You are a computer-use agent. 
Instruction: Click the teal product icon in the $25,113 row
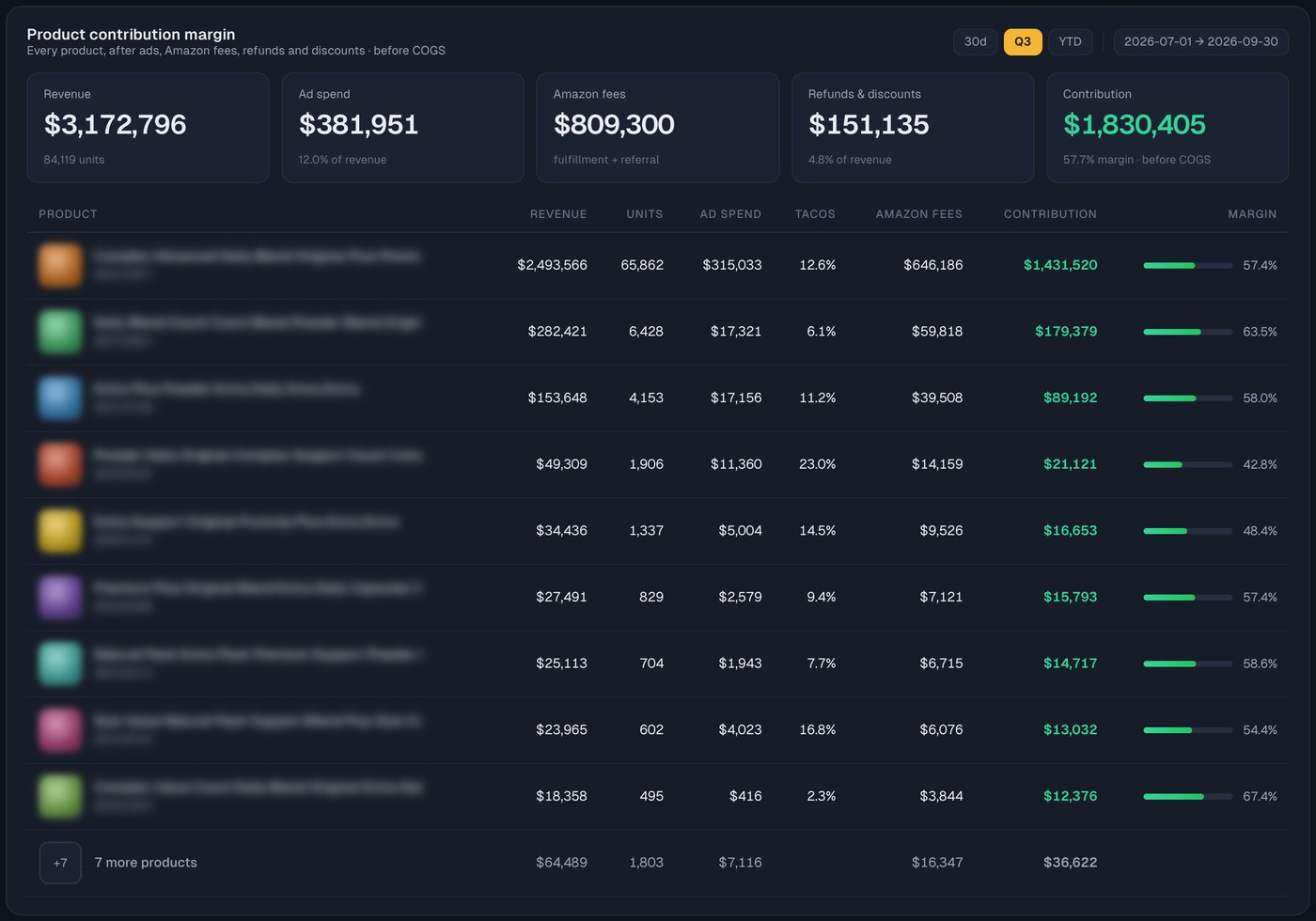[60, 663]
